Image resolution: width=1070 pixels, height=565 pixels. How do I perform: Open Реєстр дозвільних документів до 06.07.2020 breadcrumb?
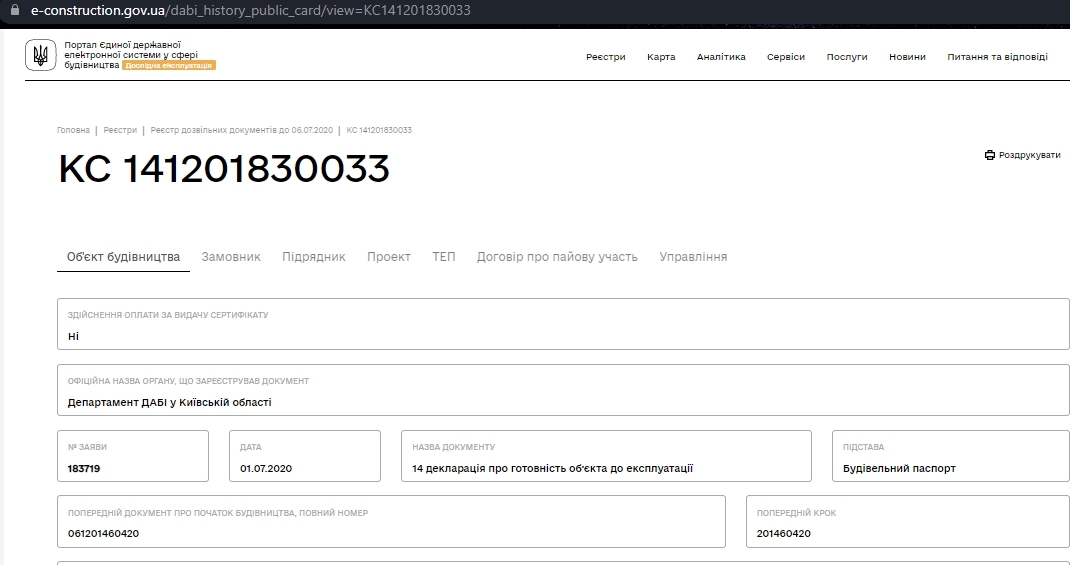coord(242,130)
